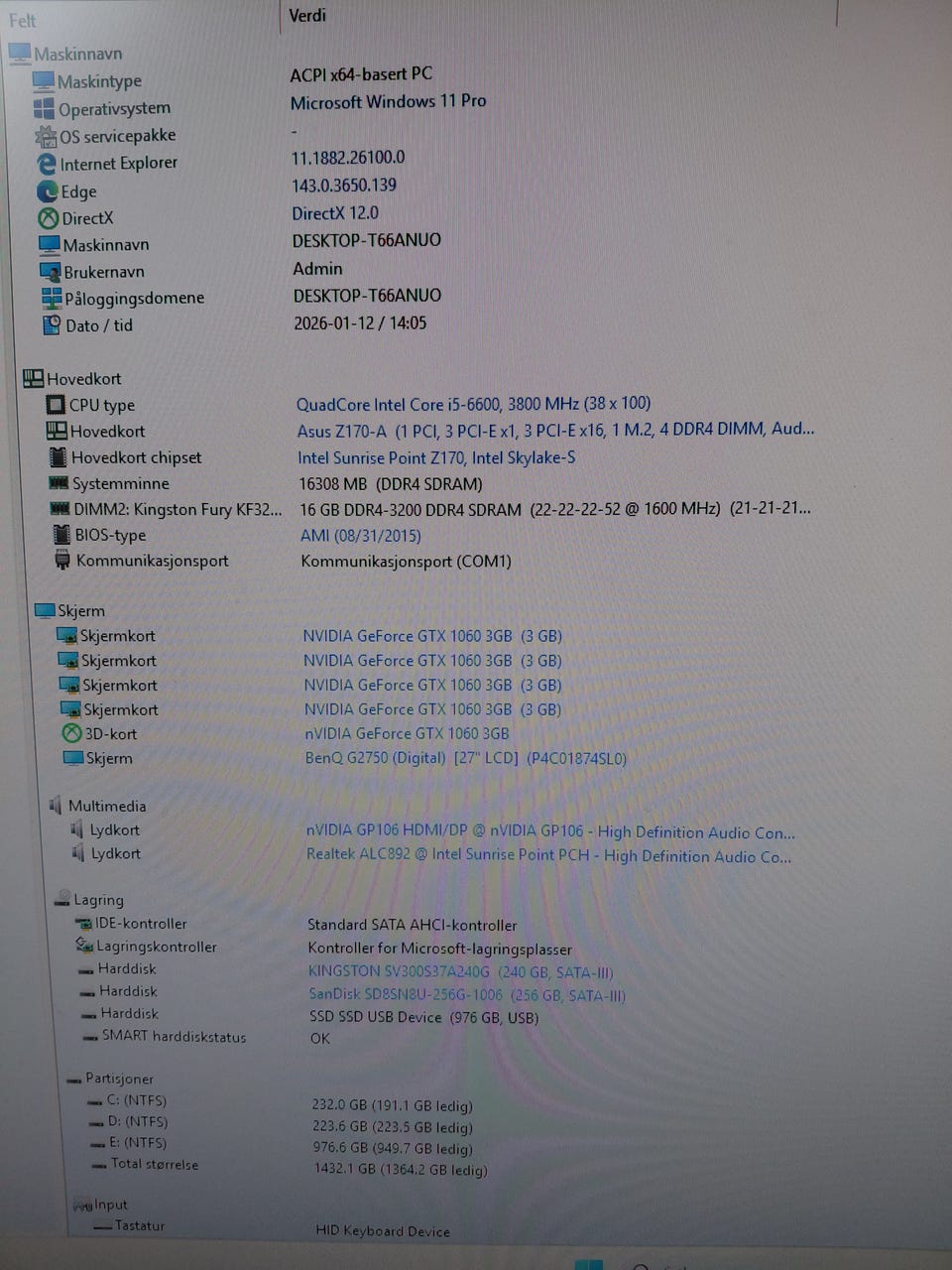Open the KINGSTON SV300S37A240G disk link
The image size is (952, 1270).
(x=460, y=972)
